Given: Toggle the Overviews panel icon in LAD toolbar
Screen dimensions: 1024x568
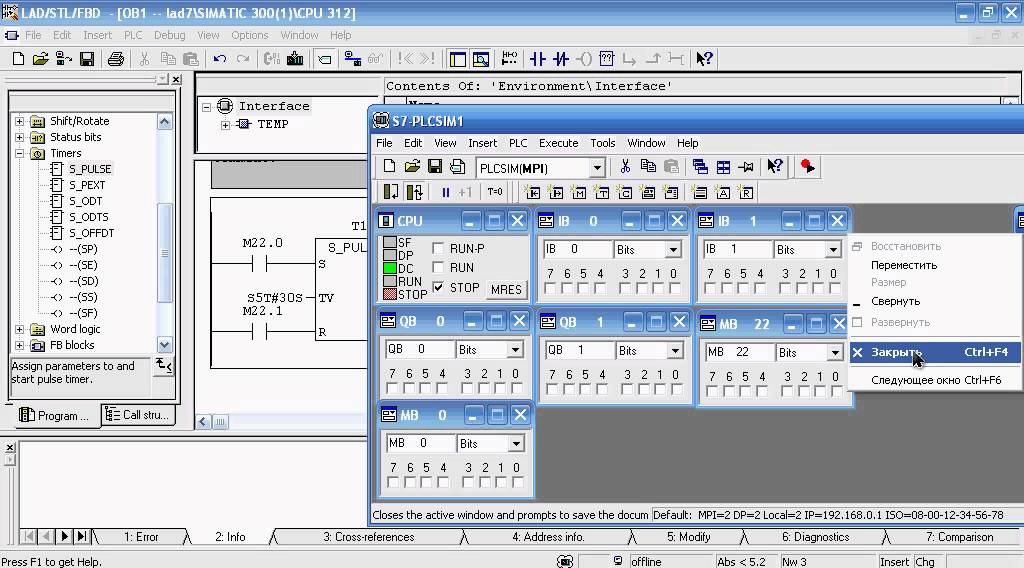Looking at the screenshot, I should [458, 59].
